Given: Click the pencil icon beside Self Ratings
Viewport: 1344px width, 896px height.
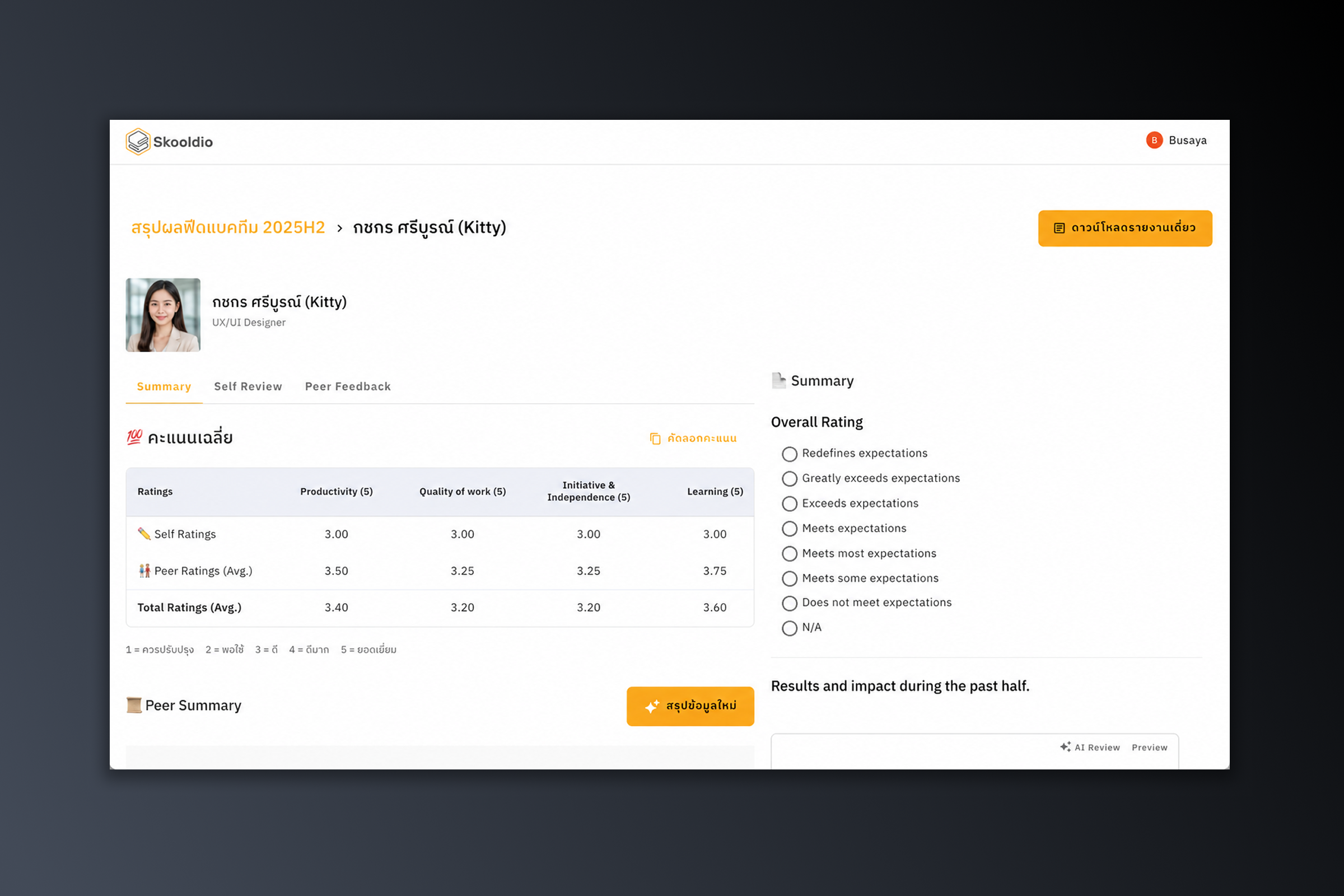Looking at the screenshot, I should tap(144, 534).
